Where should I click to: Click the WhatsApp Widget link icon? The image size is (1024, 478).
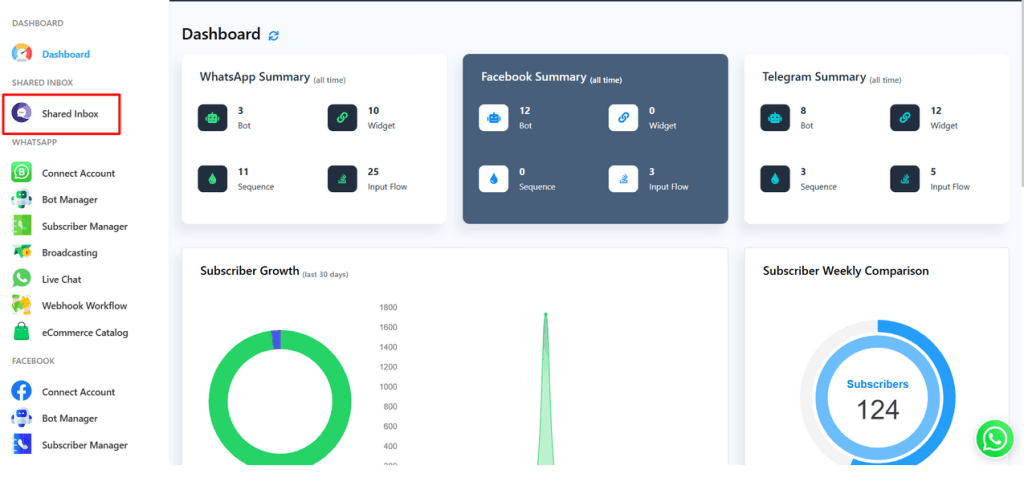pos(342,118)
